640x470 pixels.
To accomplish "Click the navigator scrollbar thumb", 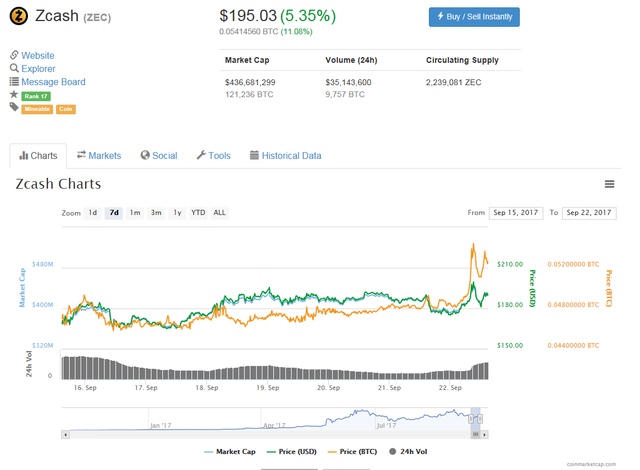I will tap(476, 435).
